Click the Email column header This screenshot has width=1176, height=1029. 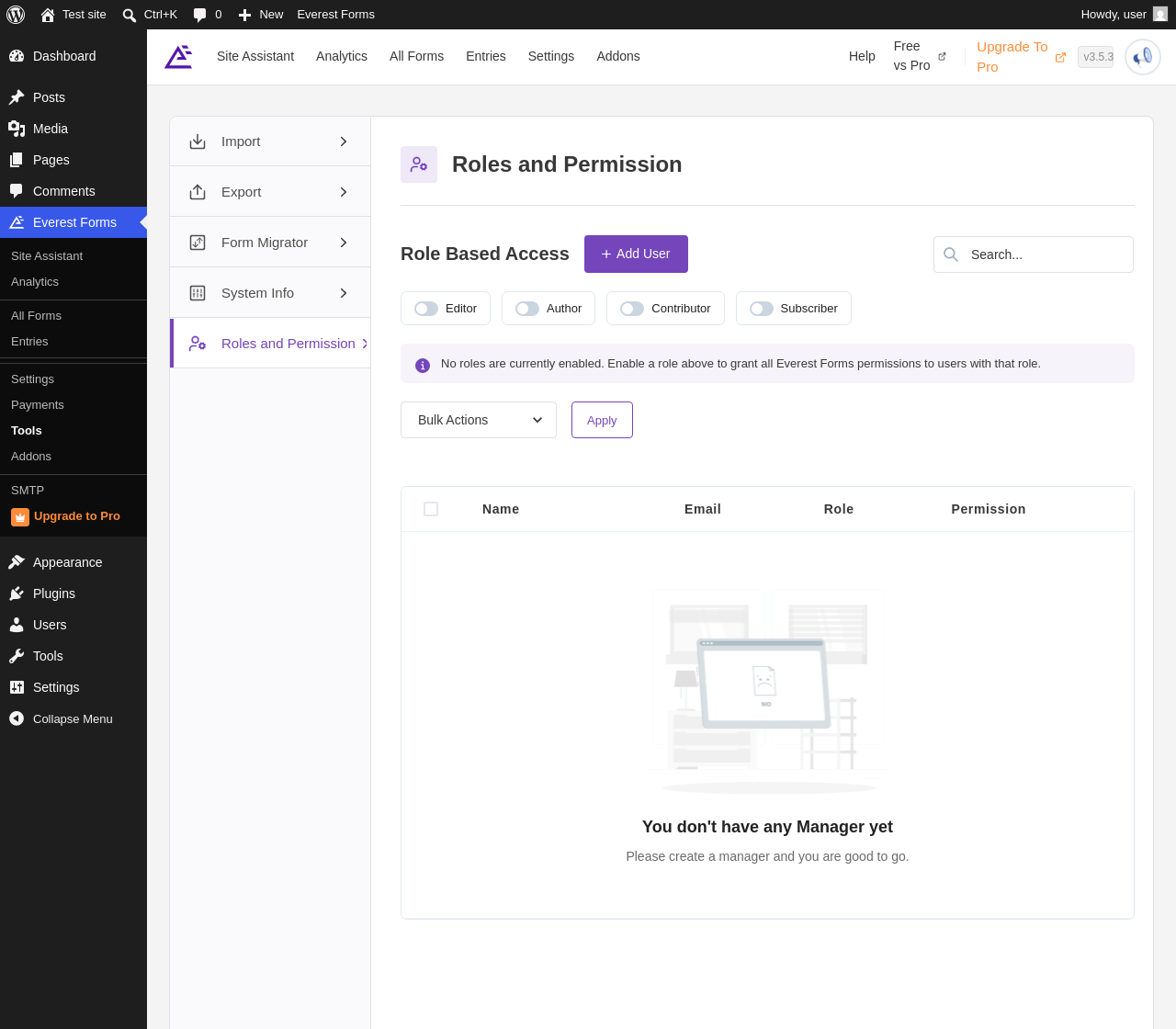pos(703,509)
